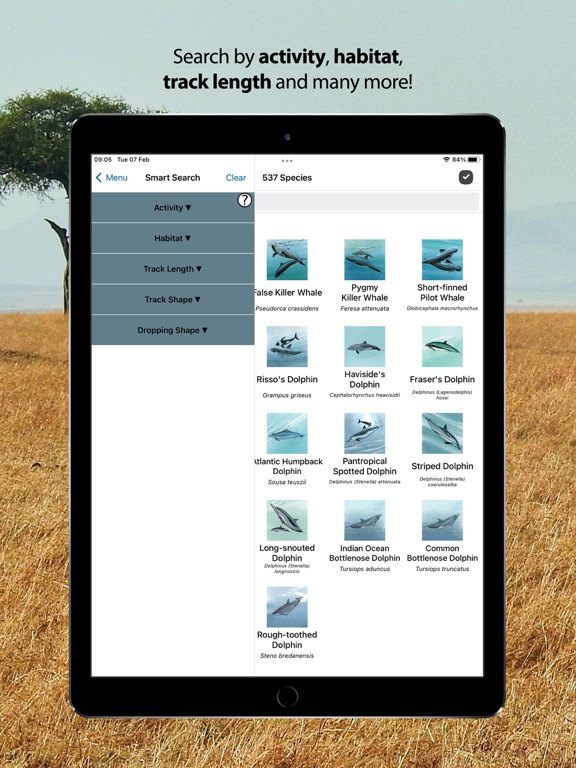Viewport: 576px width, 768px height.
Task: Expand the Dropping Shape filter
Action: tap(172, 330)
